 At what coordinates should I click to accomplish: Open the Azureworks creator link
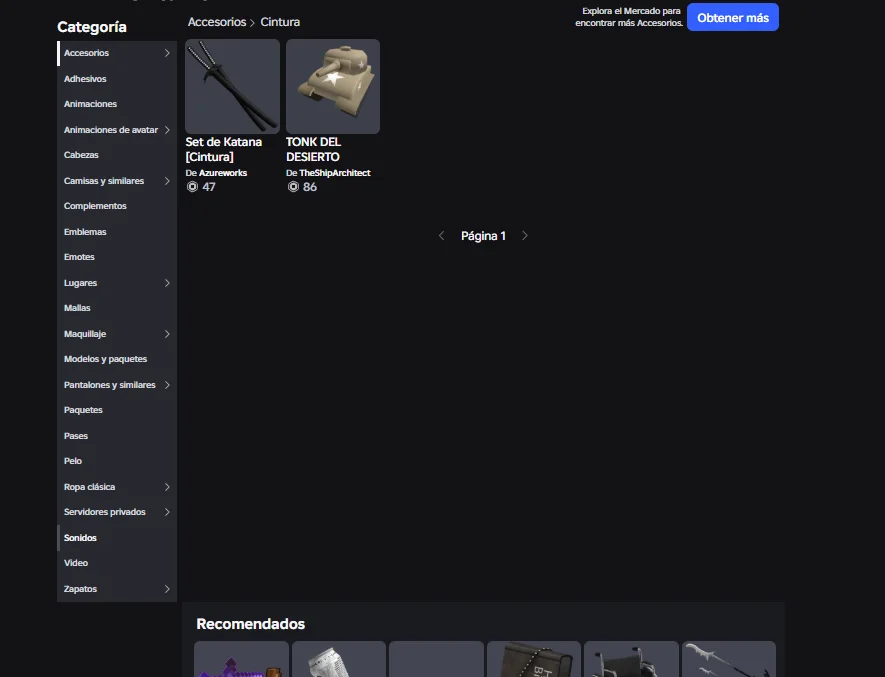222,173
